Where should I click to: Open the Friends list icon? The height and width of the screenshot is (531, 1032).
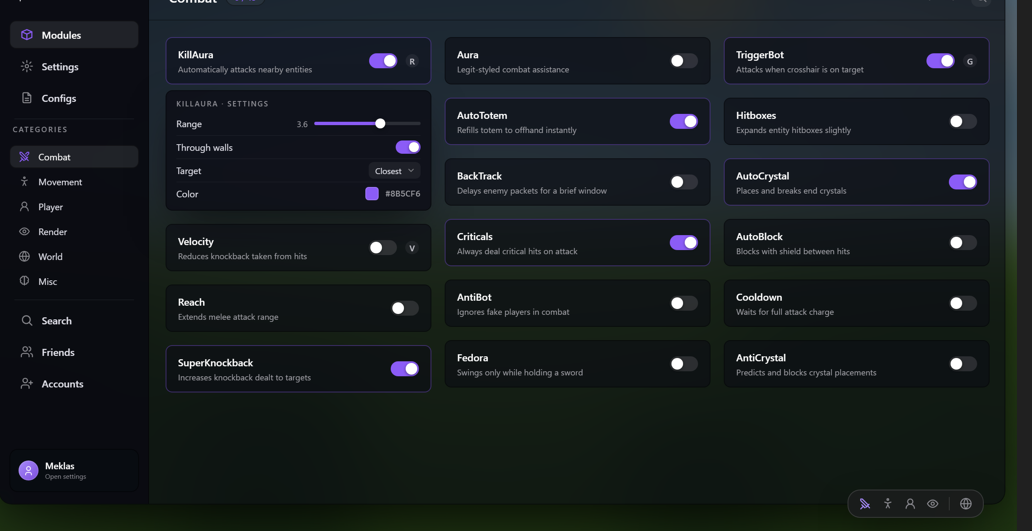click(x=26, y=352)
